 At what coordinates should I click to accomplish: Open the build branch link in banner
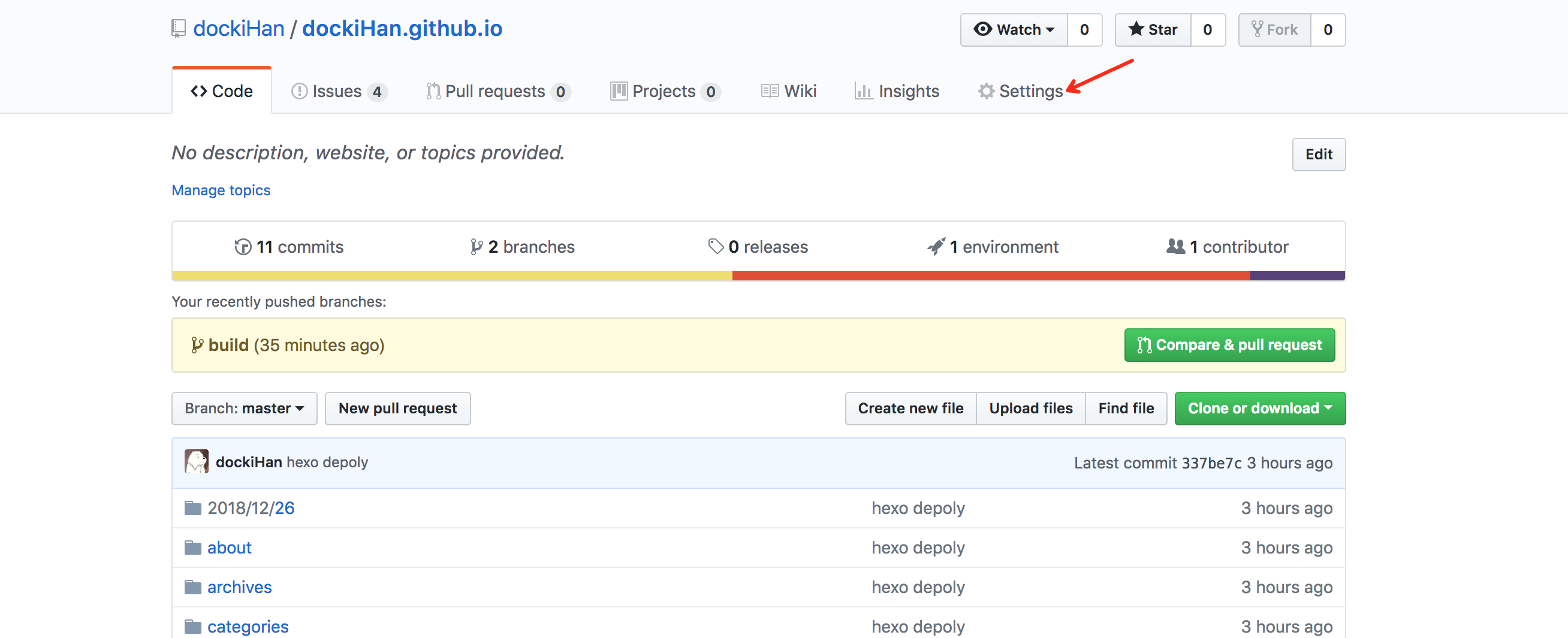228,345
